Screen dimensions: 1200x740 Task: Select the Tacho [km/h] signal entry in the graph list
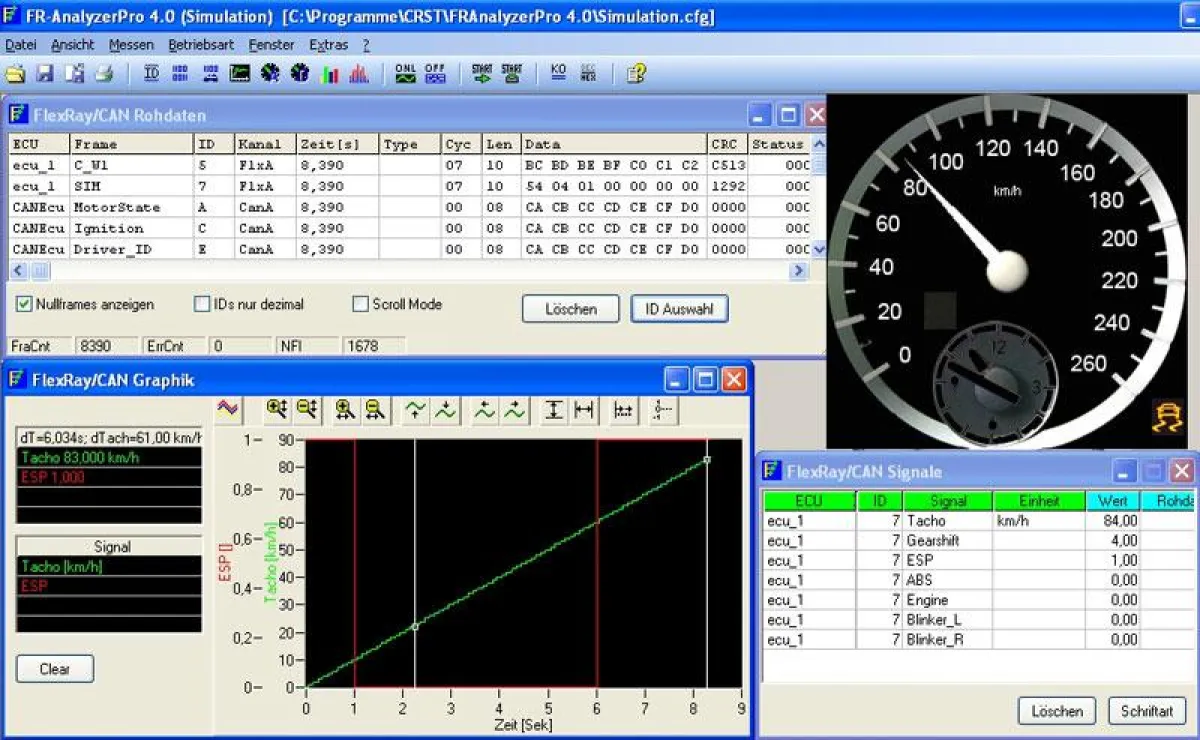click(109, 567)
